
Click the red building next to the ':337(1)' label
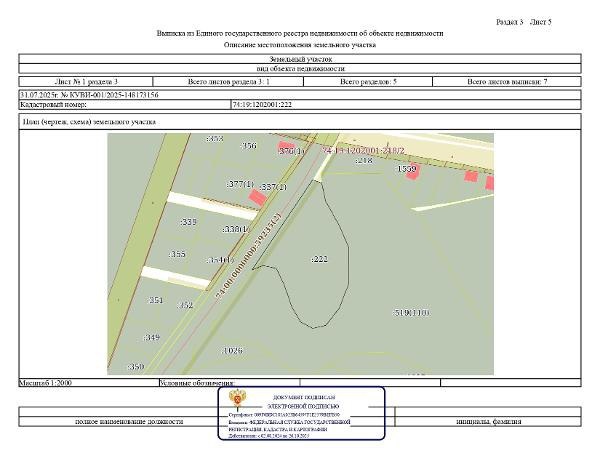[258, 198]
